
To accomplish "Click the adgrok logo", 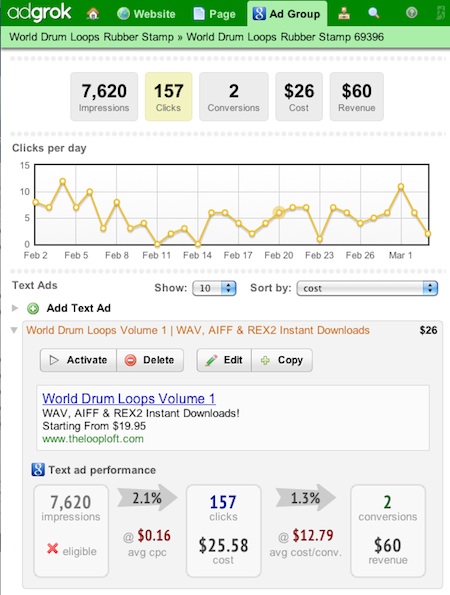I will click(39, 13).
